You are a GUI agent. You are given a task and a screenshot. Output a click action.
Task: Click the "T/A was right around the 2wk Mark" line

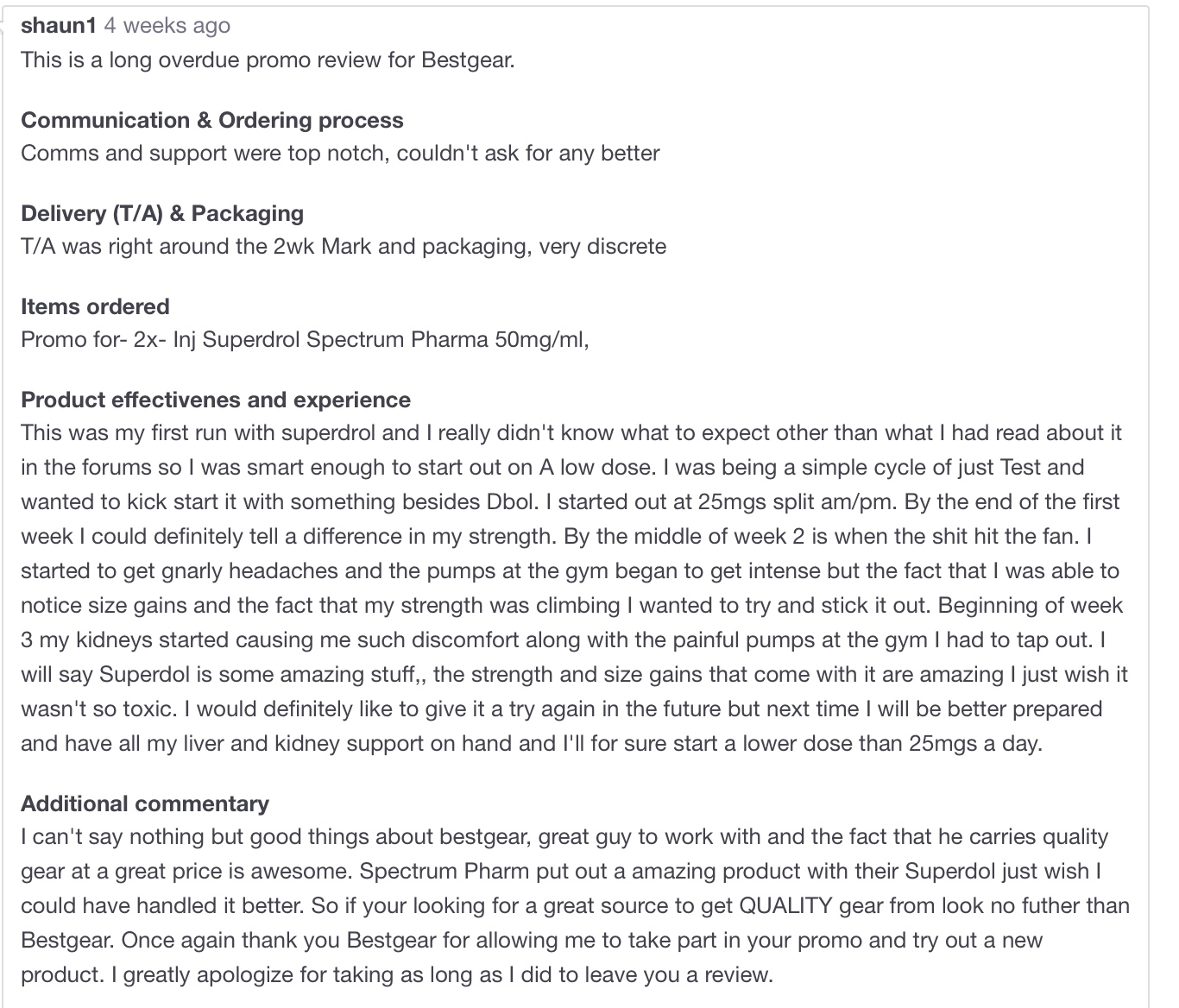[344, 246]
